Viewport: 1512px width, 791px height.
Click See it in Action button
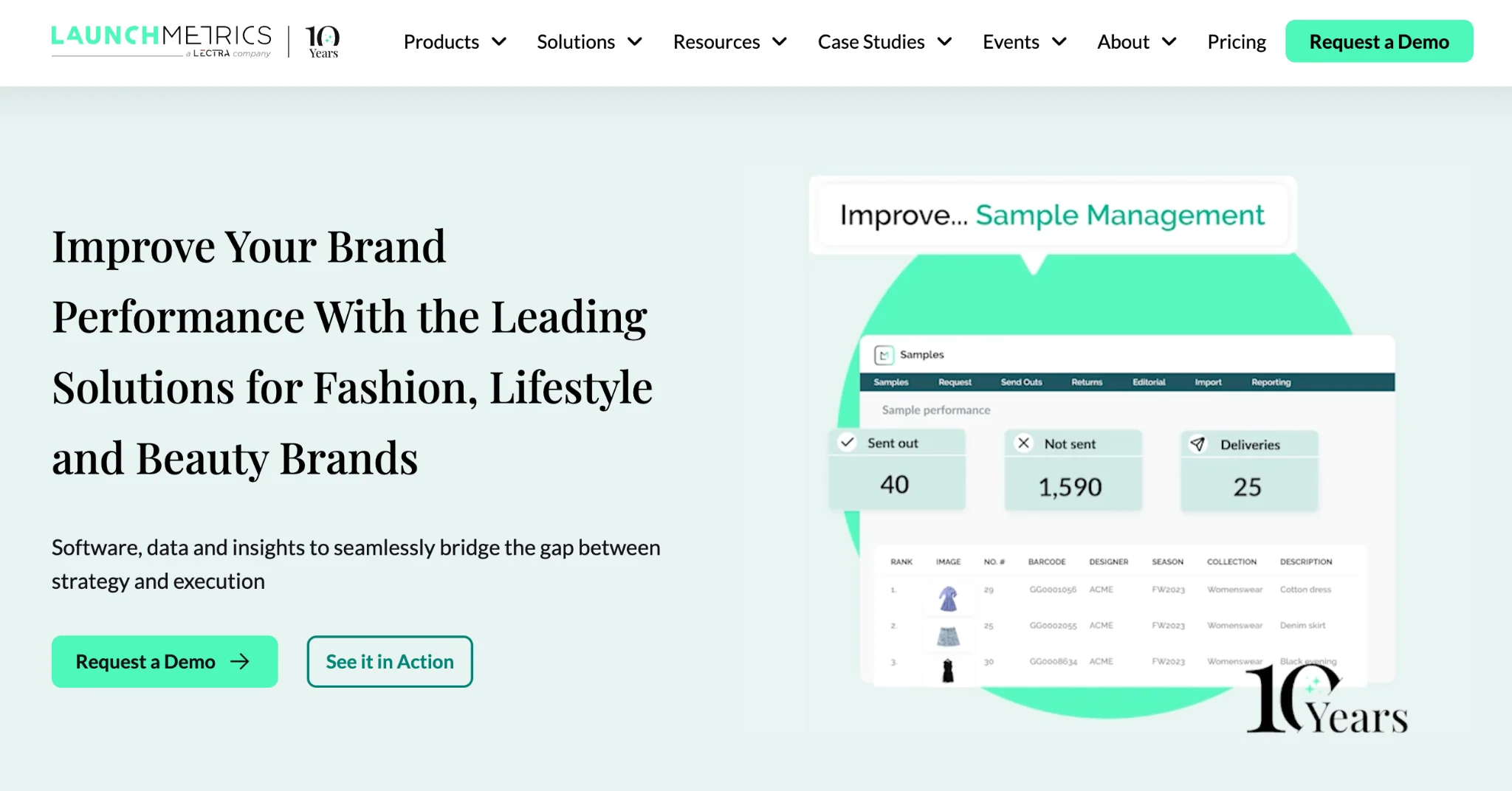pyautogui.click(x=390, y=662)
